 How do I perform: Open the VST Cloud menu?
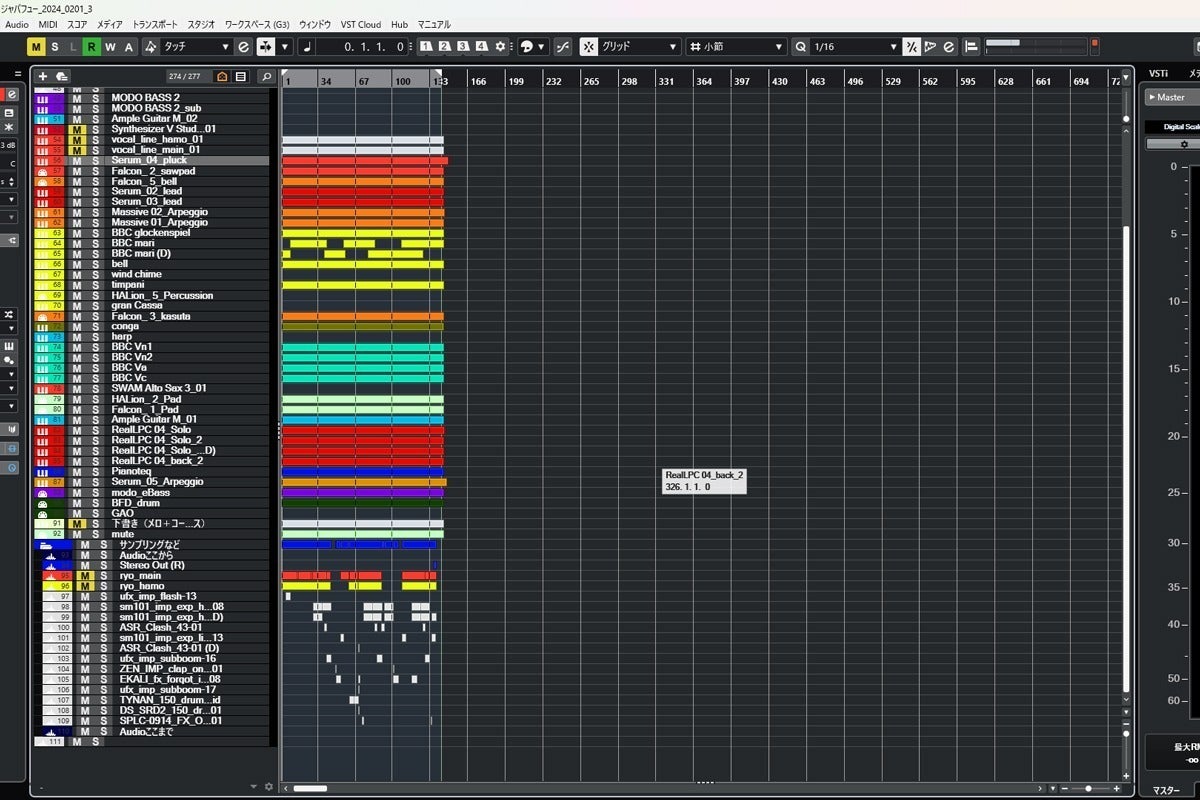tap(360, 24)
